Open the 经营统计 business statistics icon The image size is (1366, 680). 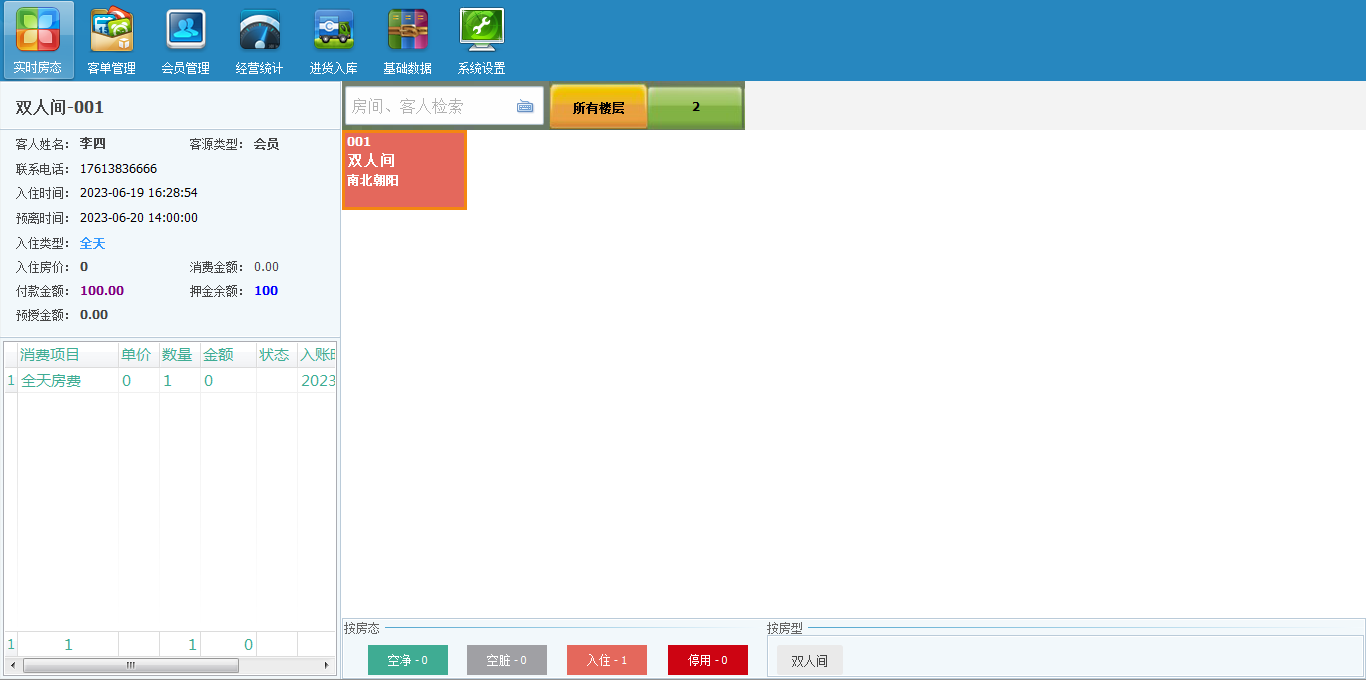259,41
